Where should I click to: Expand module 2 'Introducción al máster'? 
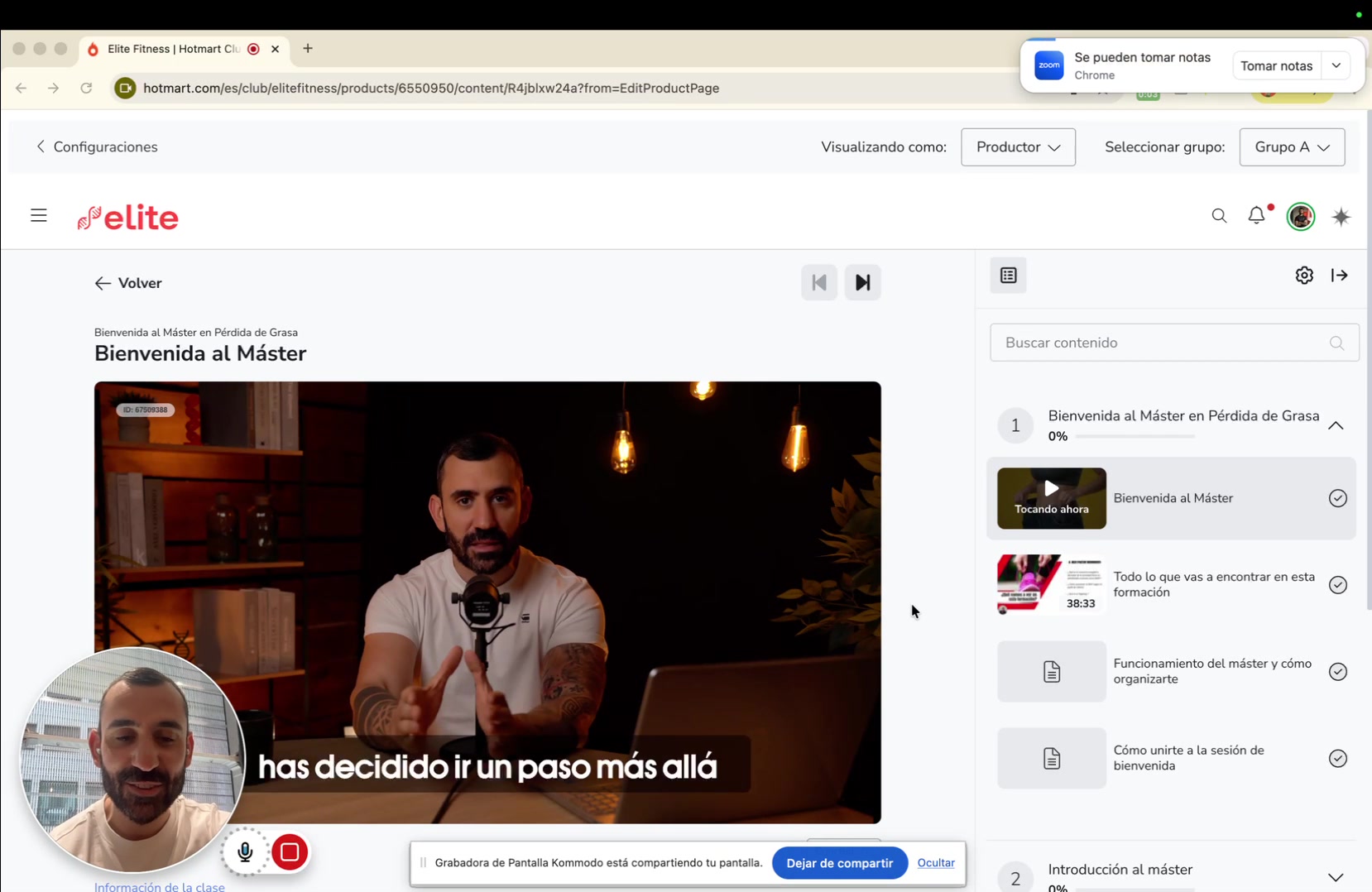1335,877
